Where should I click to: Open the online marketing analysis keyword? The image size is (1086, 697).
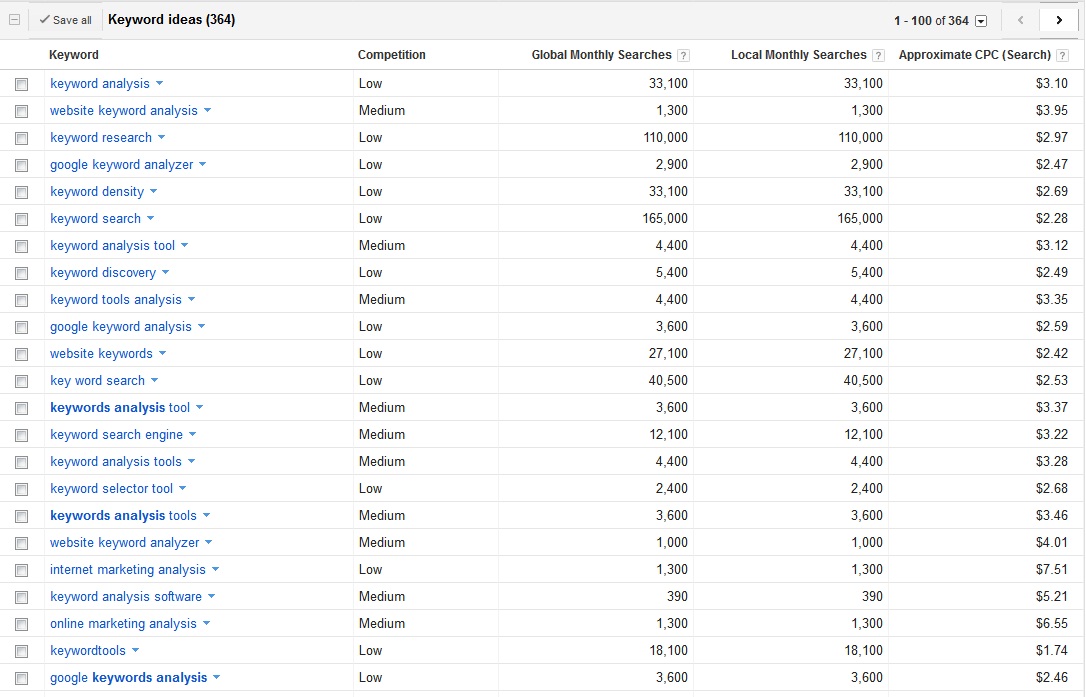pos(124,624)
